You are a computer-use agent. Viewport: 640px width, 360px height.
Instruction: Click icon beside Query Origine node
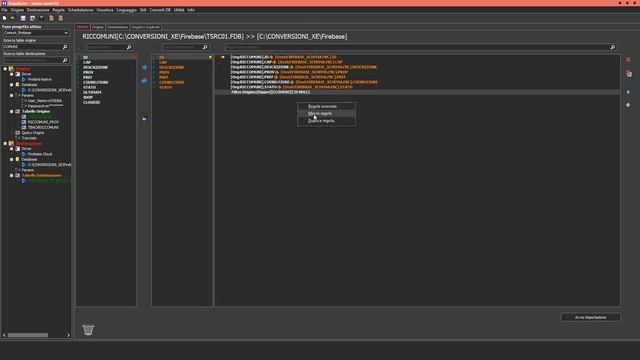18,133
